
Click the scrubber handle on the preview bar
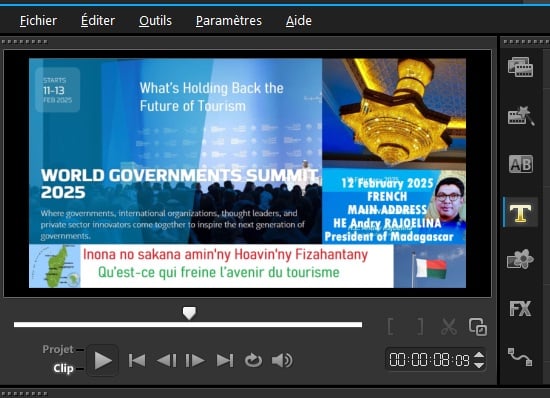pos(189,313)
